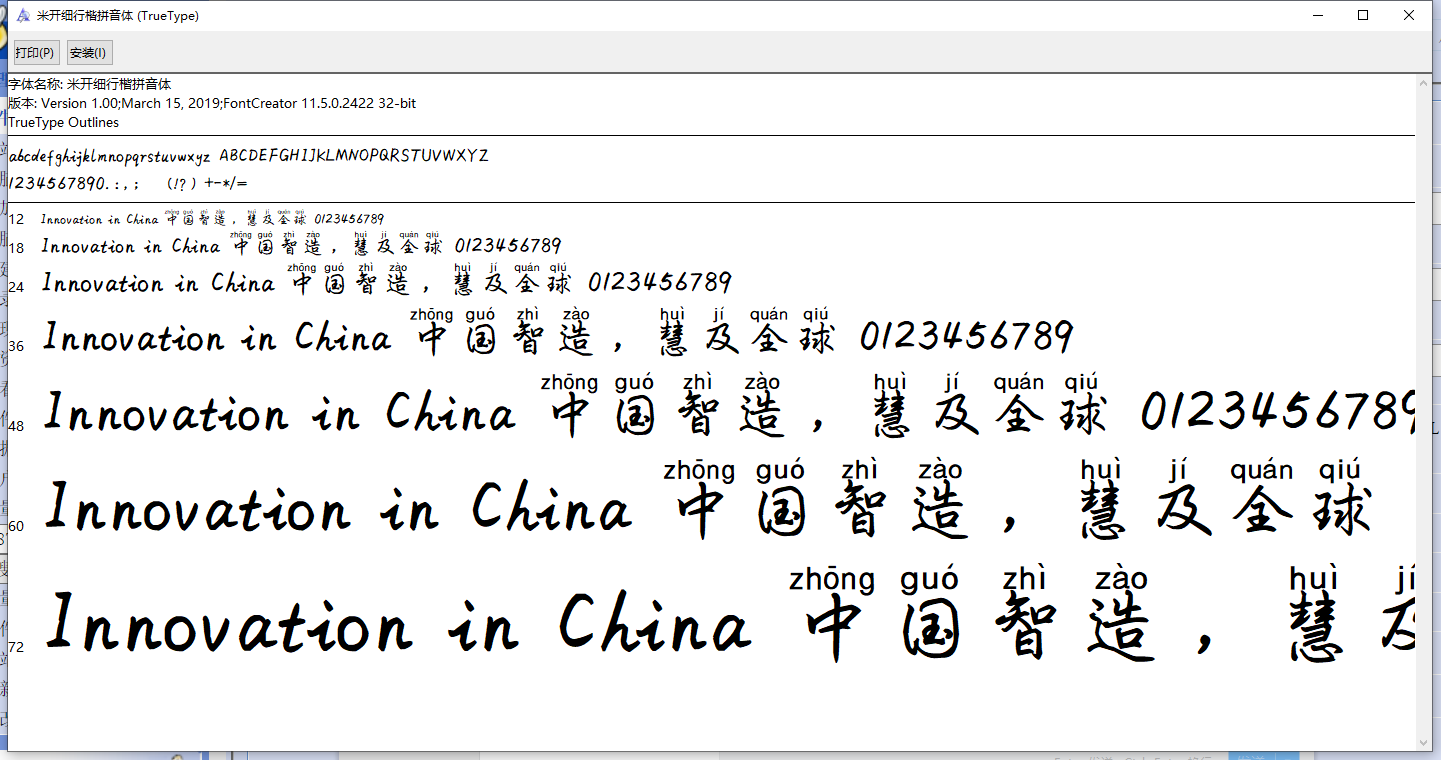Image resolution: width=1441 pixels, height=760 pixels.
Task: Select the 字体名称: 米开细行楷拼音体 line
Action: (90, 85)
